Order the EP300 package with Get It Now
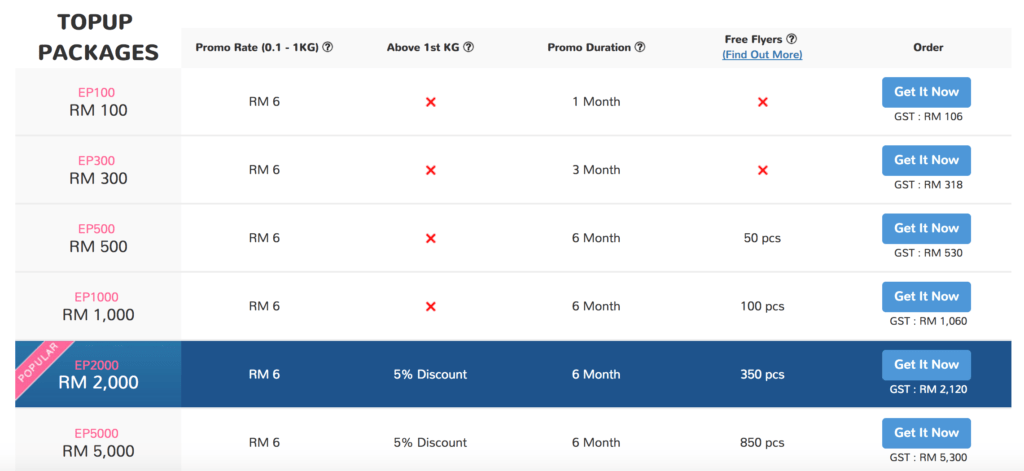1024x471 pixels. pos(926,160)
